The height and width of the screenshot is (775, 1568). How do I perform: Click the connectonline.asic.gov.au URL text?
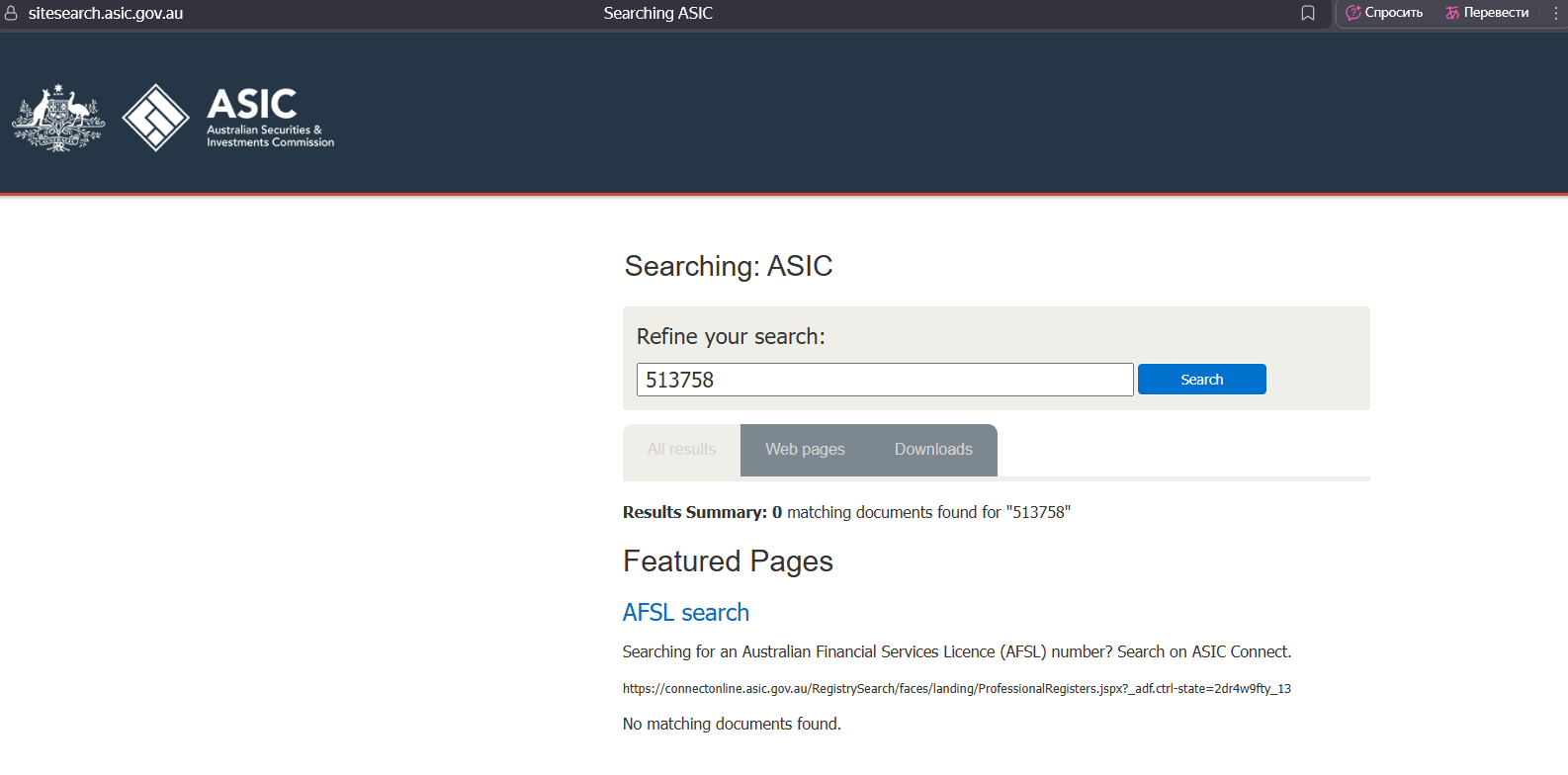[957, 689]
